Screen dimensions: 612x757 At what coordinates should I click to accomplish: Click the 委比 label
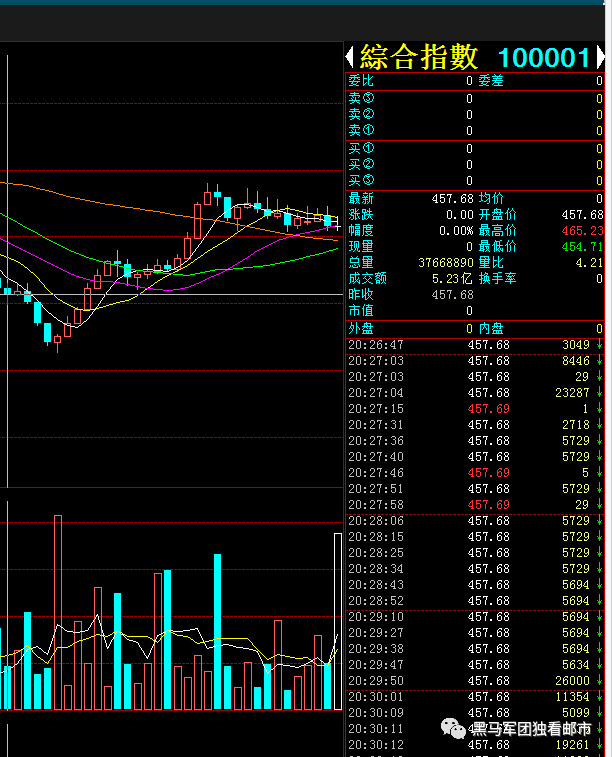click(361, 81)
